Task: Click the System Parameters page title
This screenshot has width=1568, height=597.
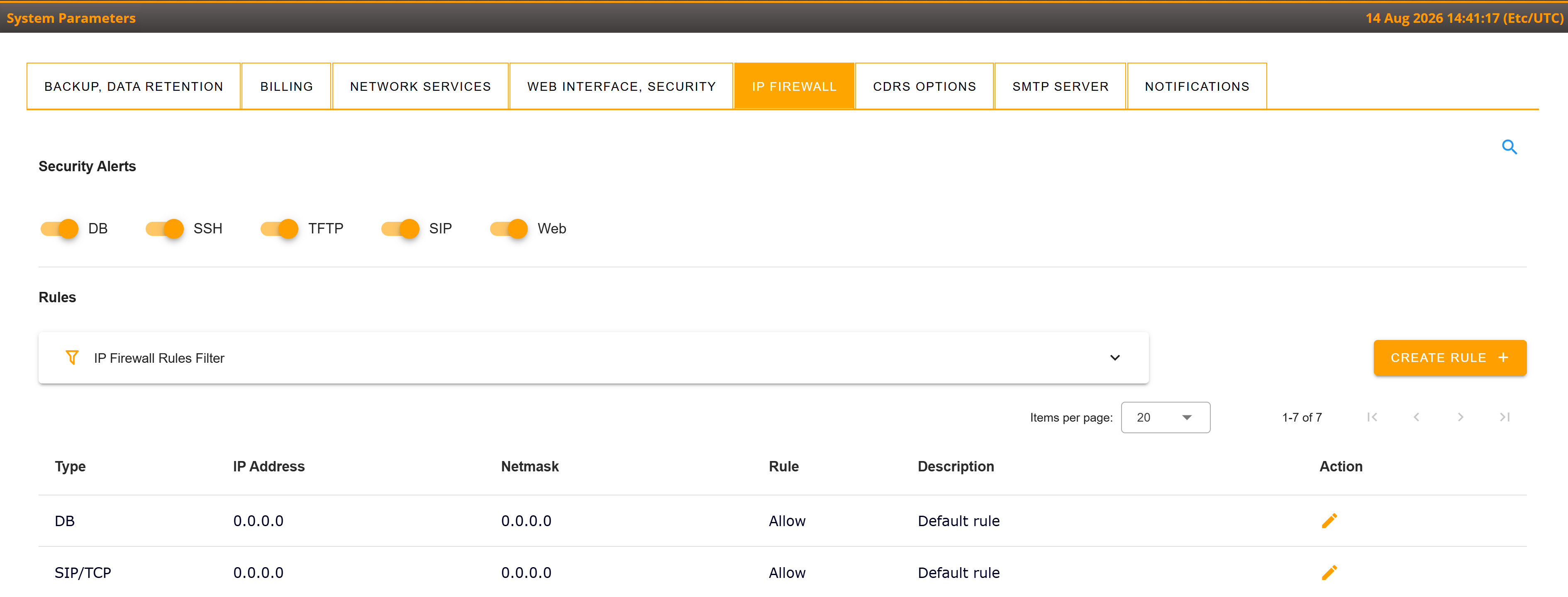Action: tap(71, 18)
